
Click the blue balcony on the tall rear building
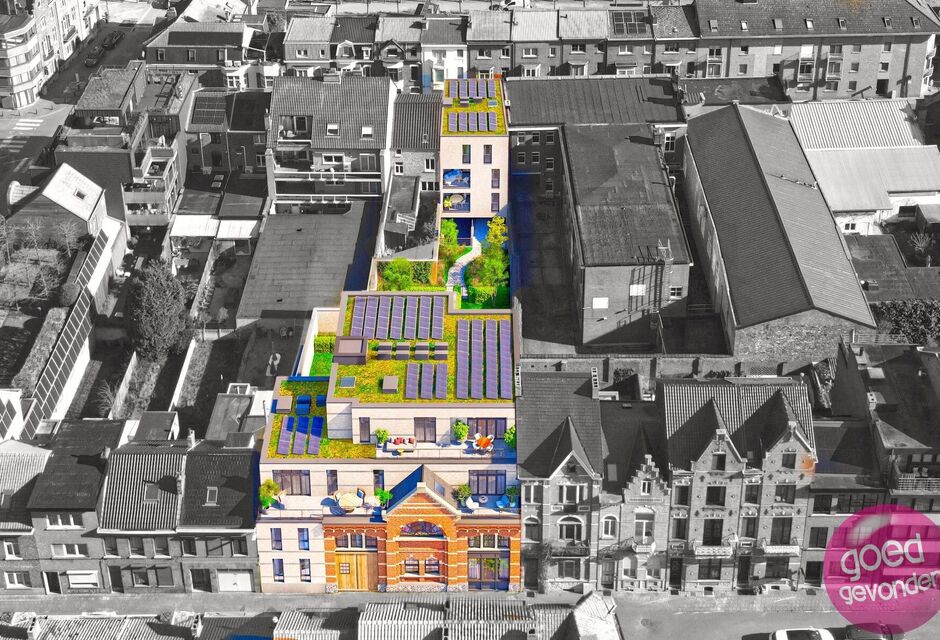[x=457, y=179]
